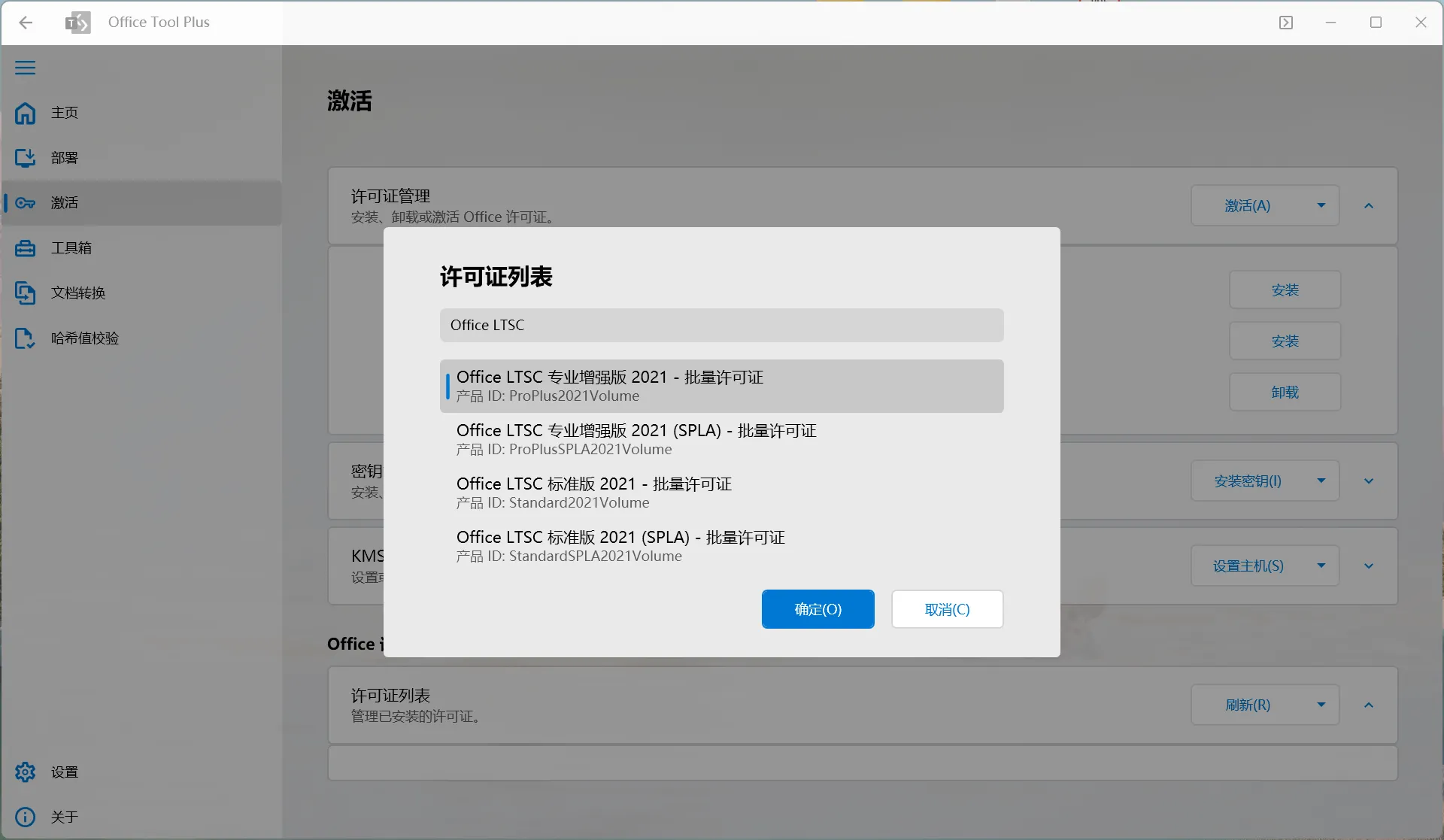The height and width of the screenshot is (840, 1444).
Task: Confirm selection with the 确定(O) button
Action: [818, 609]
